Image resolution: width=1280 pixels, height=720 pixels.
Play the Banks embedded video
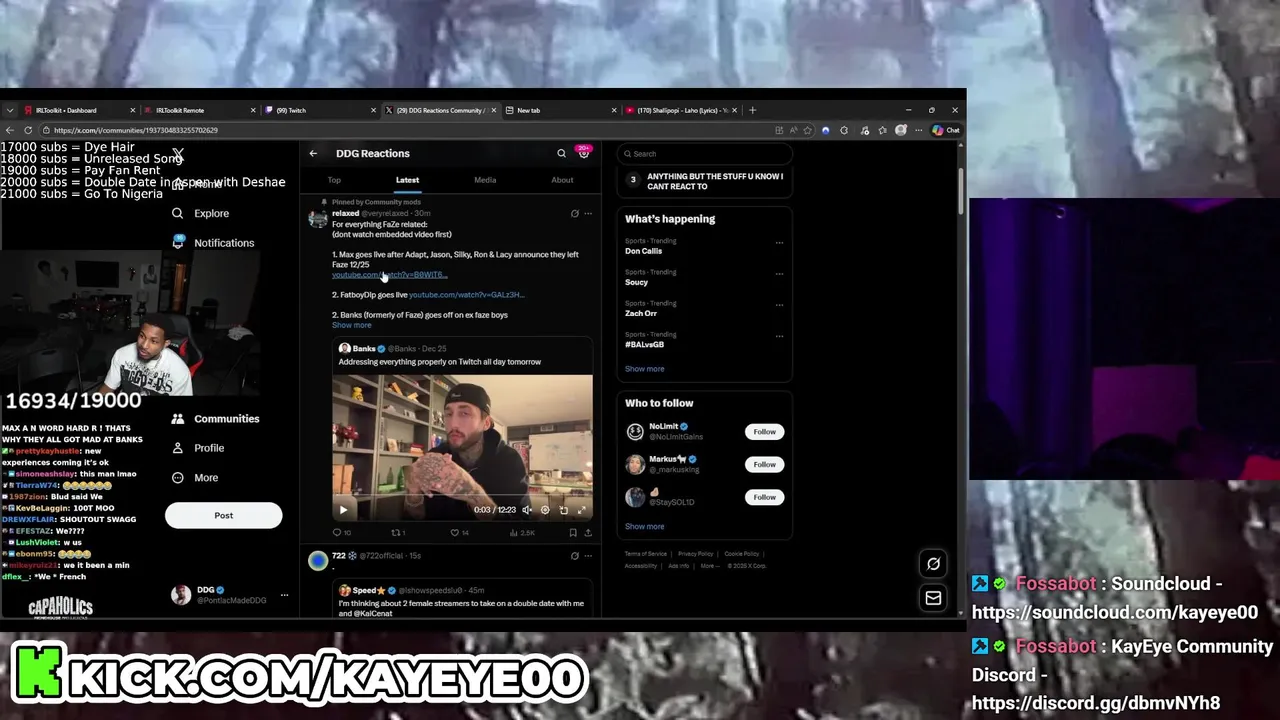click(343, 510)
